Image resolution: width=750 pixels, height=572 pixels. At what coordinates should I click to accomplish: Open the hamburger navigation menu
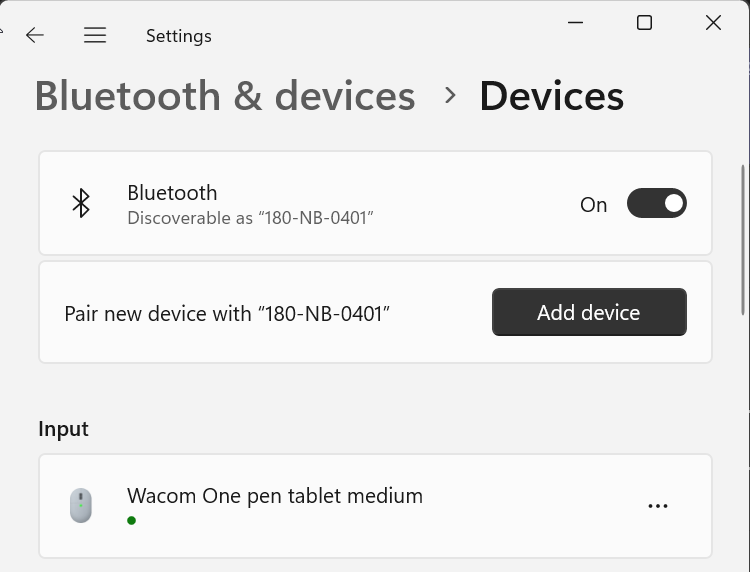coord(95,35)
